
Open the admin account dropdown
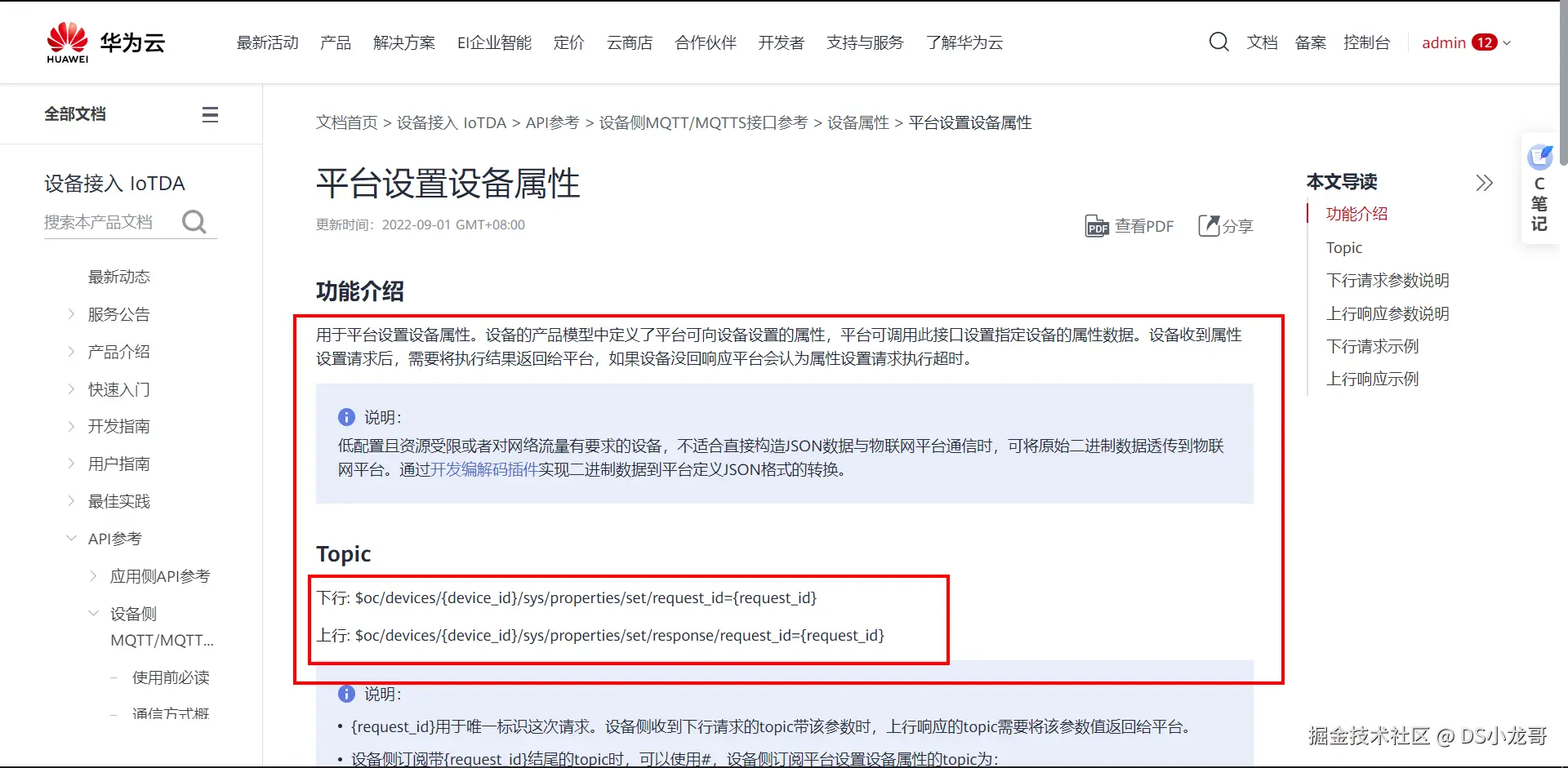pyautogui.click(x=1466, y=42)
